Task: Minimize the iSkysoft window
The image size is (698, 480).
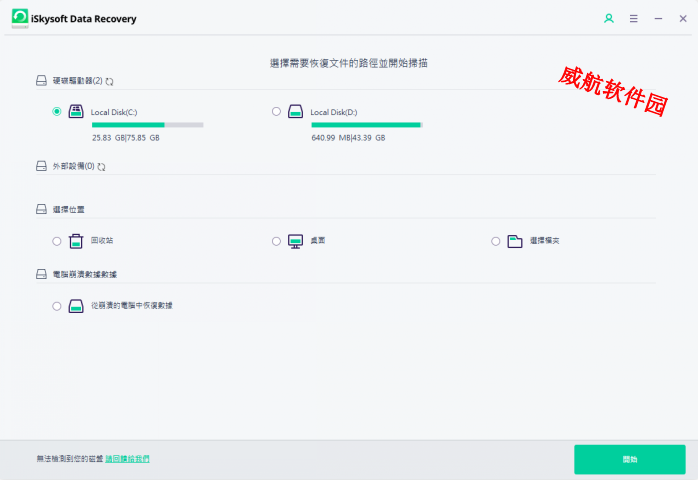Action: [658, 19]
